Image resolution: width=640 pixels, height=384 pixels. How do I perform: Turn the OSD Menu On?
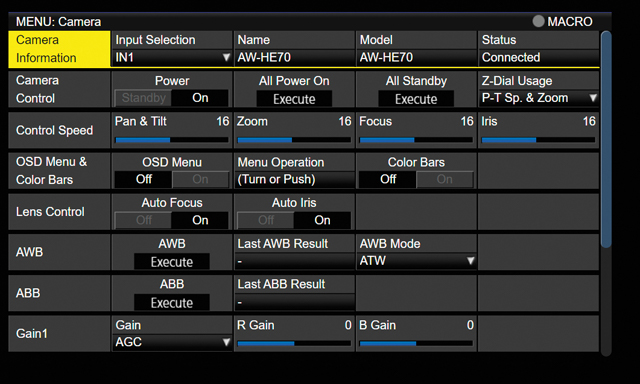coord(200,180)
